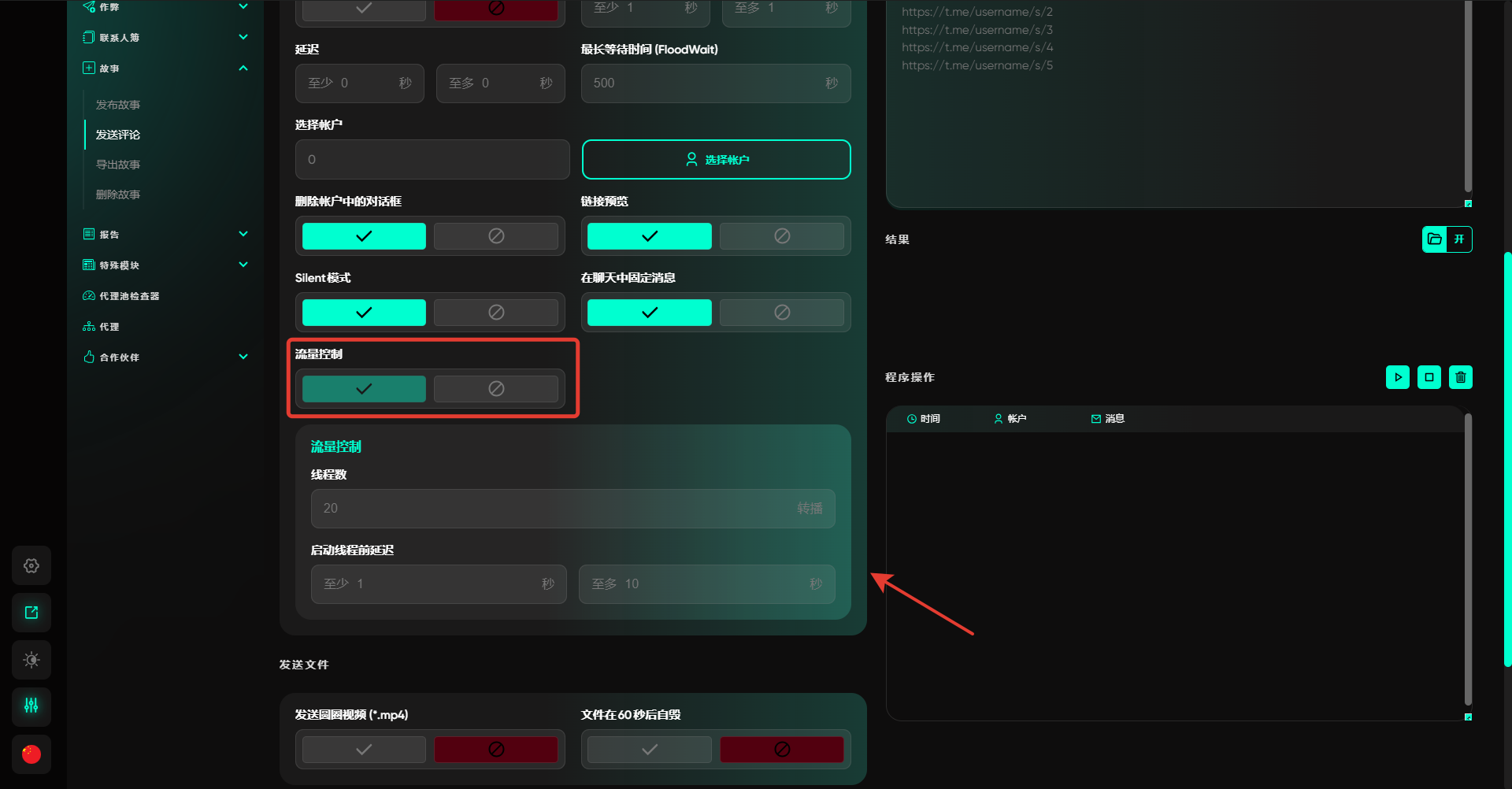The height and width of the screenshot is (789, 1512).
Task: Click the 线程数 input field
Action: pos(551,509)
